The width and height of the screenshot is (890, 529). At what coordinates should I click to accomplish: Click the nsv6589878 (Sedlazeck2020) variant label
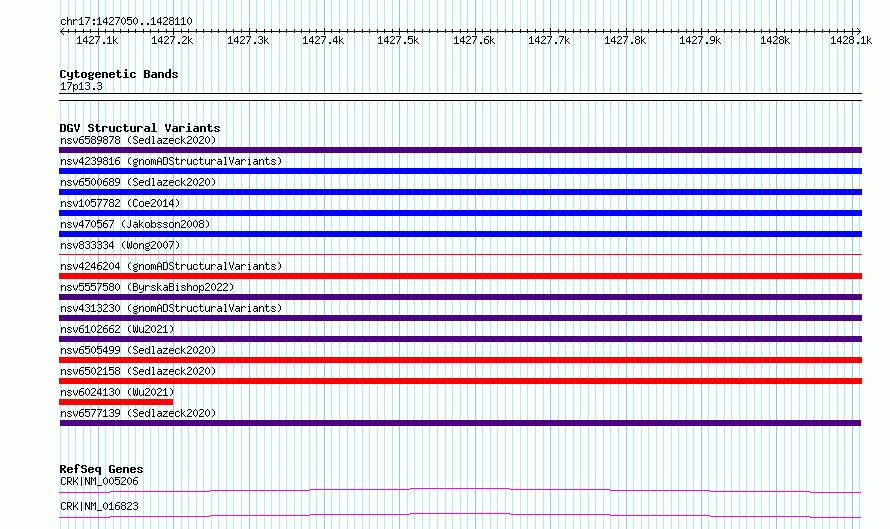coord(138,140)
